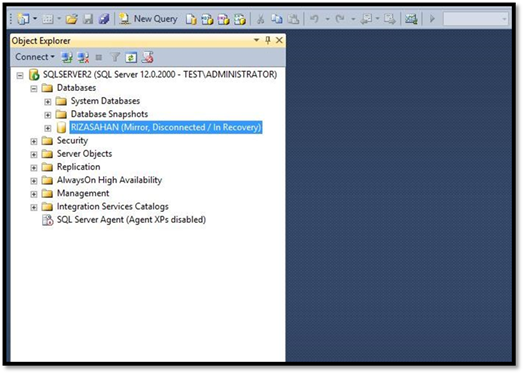Open the New Project dropdown arrow
Viewport: 524px width, 374px height.
[x=35, y=18]
